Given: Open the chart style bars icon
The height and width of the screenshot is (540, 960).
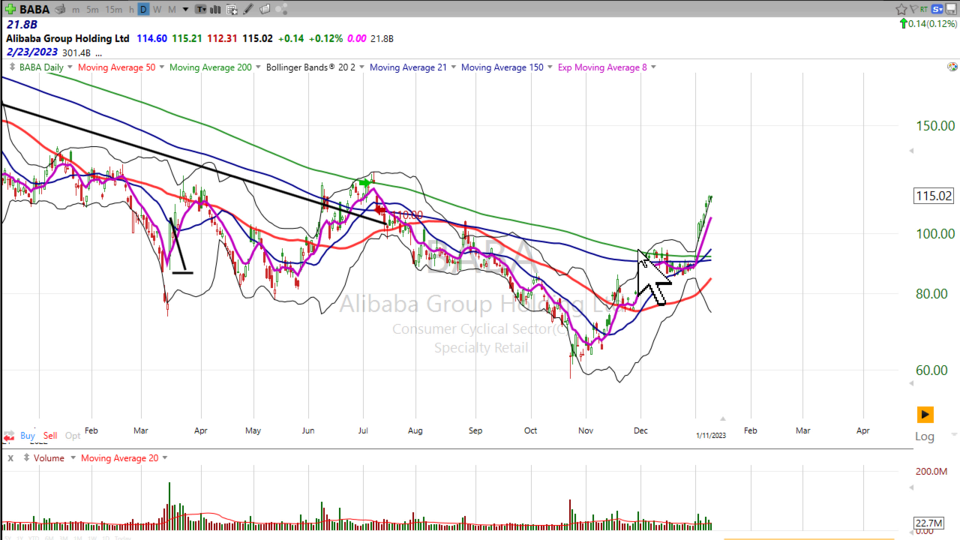Looking at the screenshot, I should pos(216,9).
